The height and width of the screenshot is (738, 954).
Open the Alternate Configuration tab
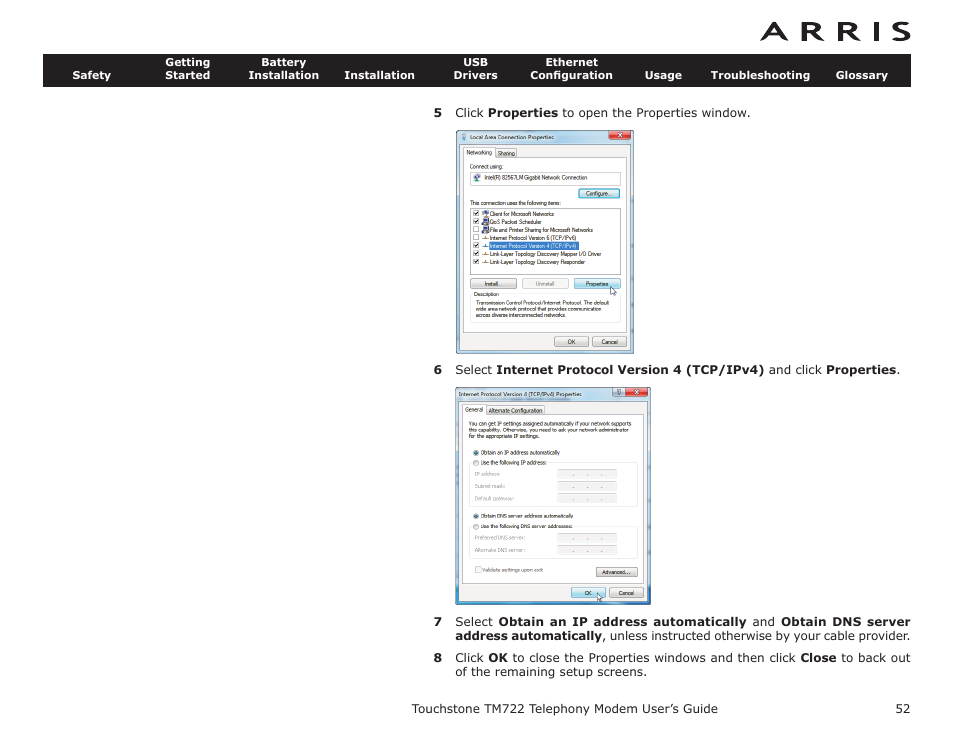(x=515, y=410)
